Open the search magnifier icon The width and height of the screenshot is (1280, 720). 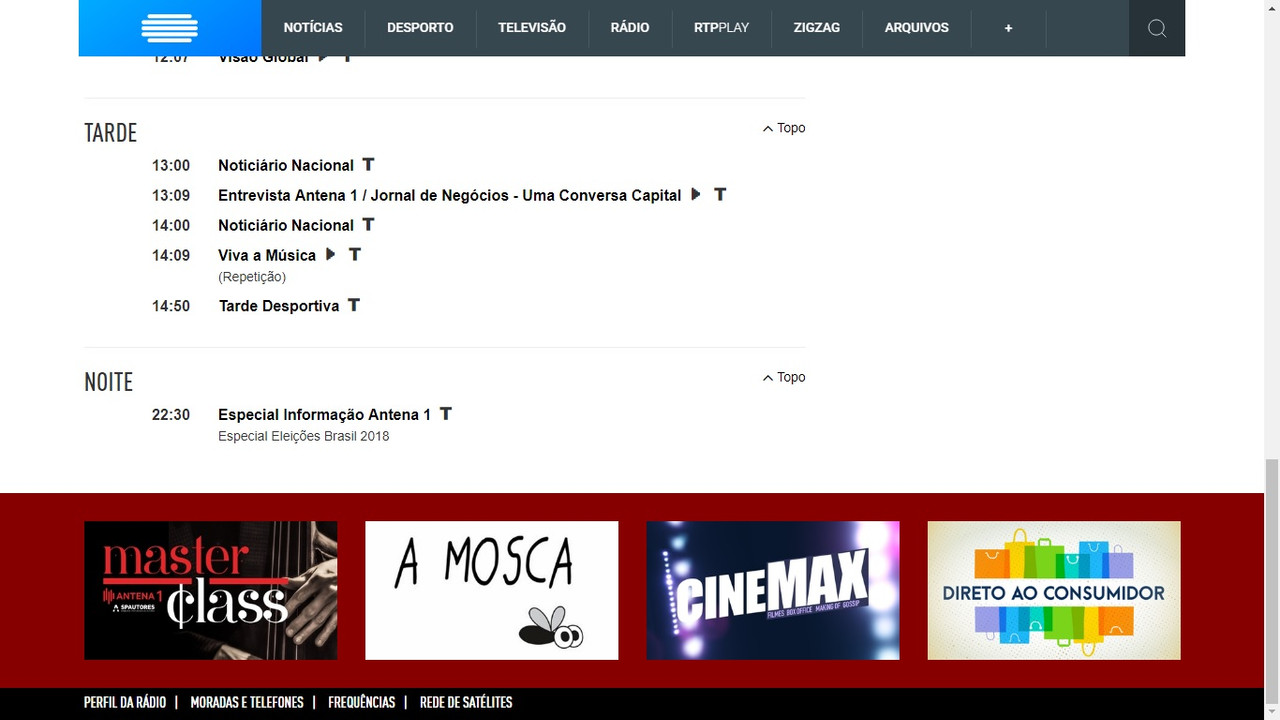click(1157, 28)
